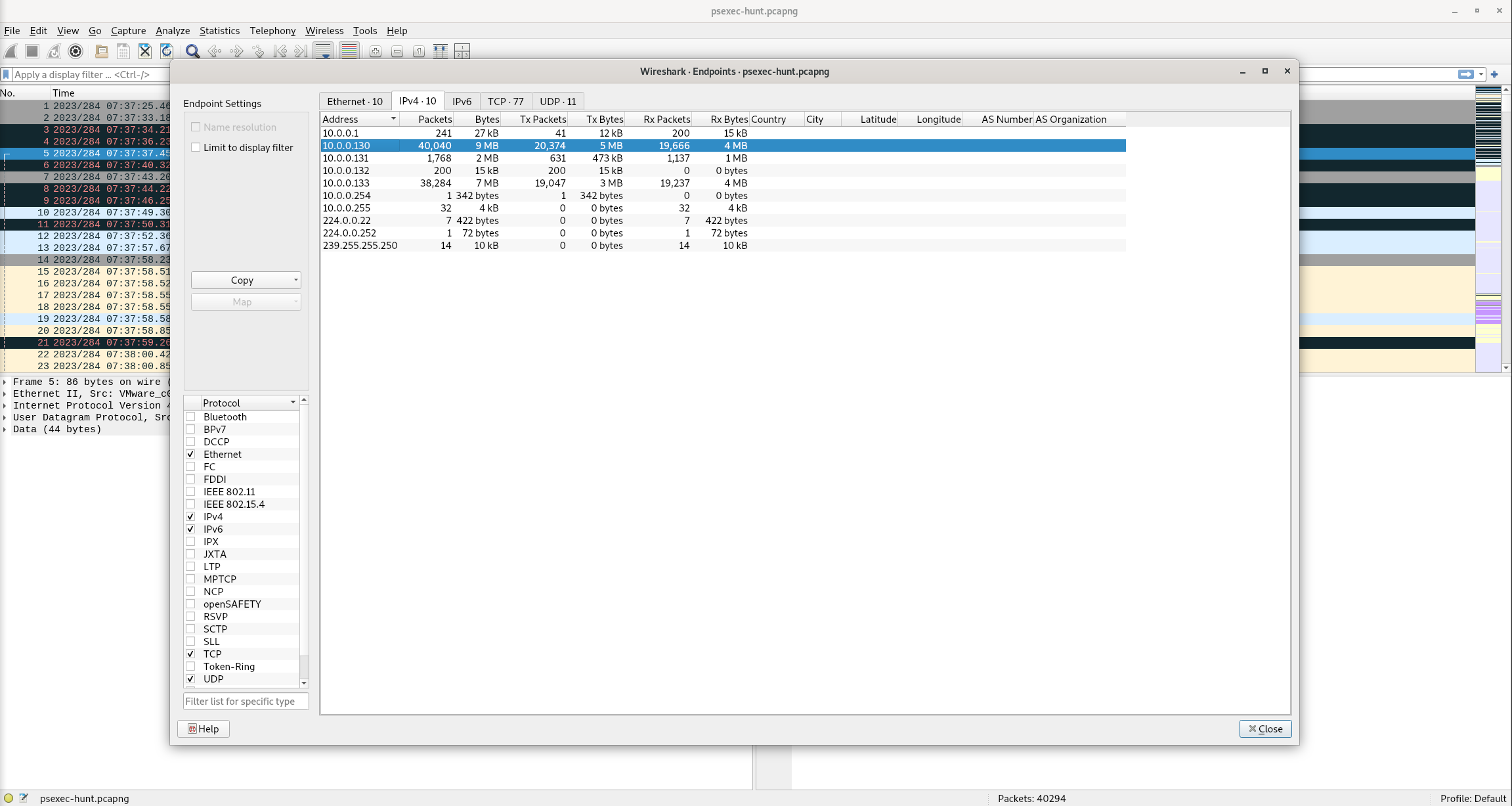Click packet list minimap scrollbar

click(1488, 229)
